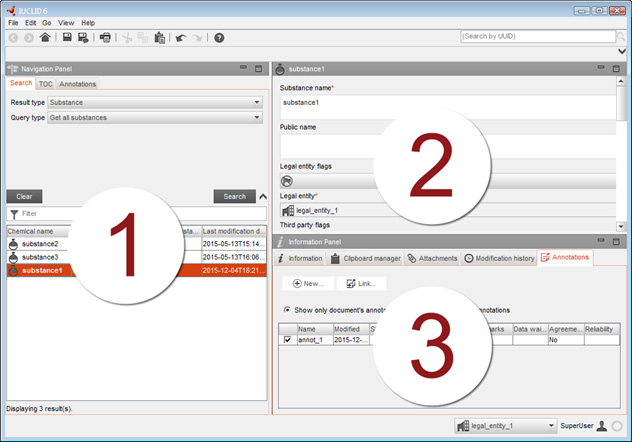
Task: Open the Clipboard manager tab
Action: (x=366, y=258)
